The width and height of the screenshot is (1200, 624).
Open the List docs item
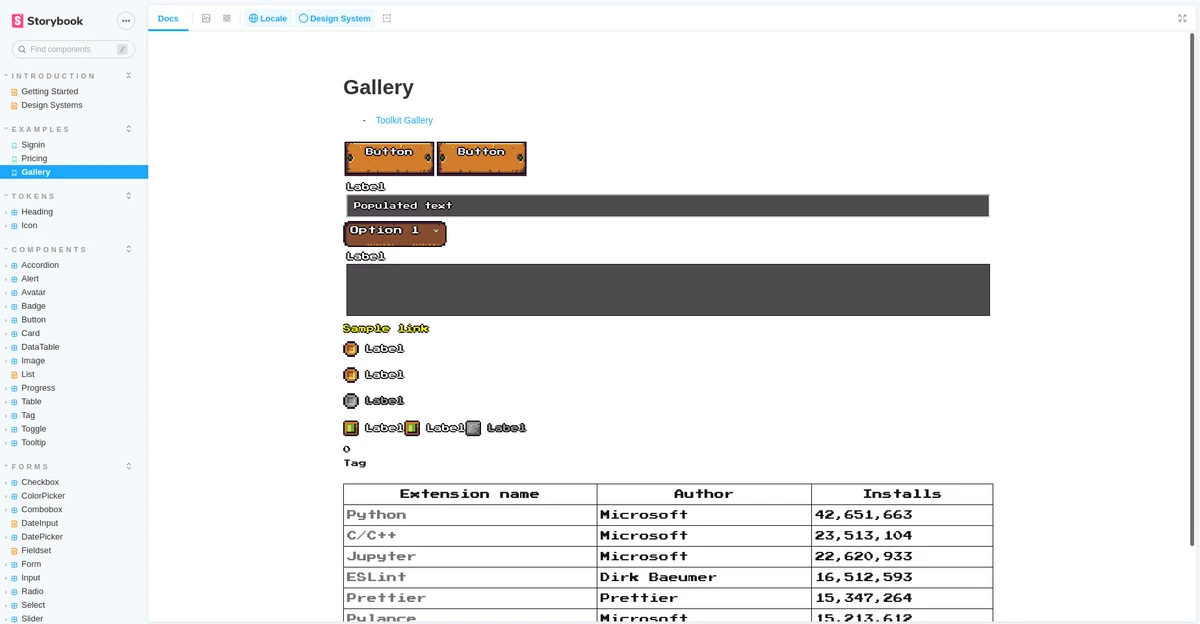28,374
